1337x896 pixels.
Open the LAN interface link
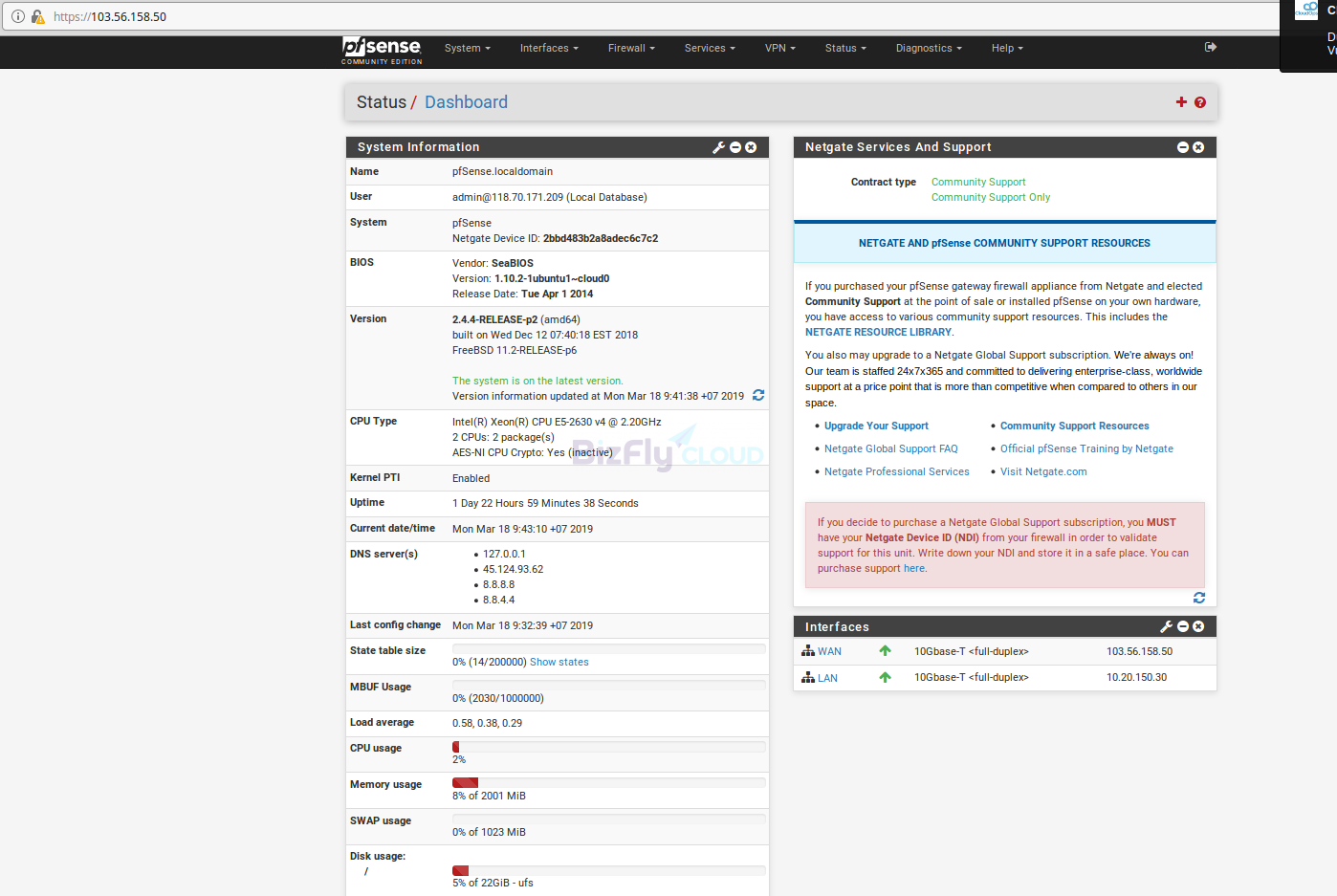point(827,678)
